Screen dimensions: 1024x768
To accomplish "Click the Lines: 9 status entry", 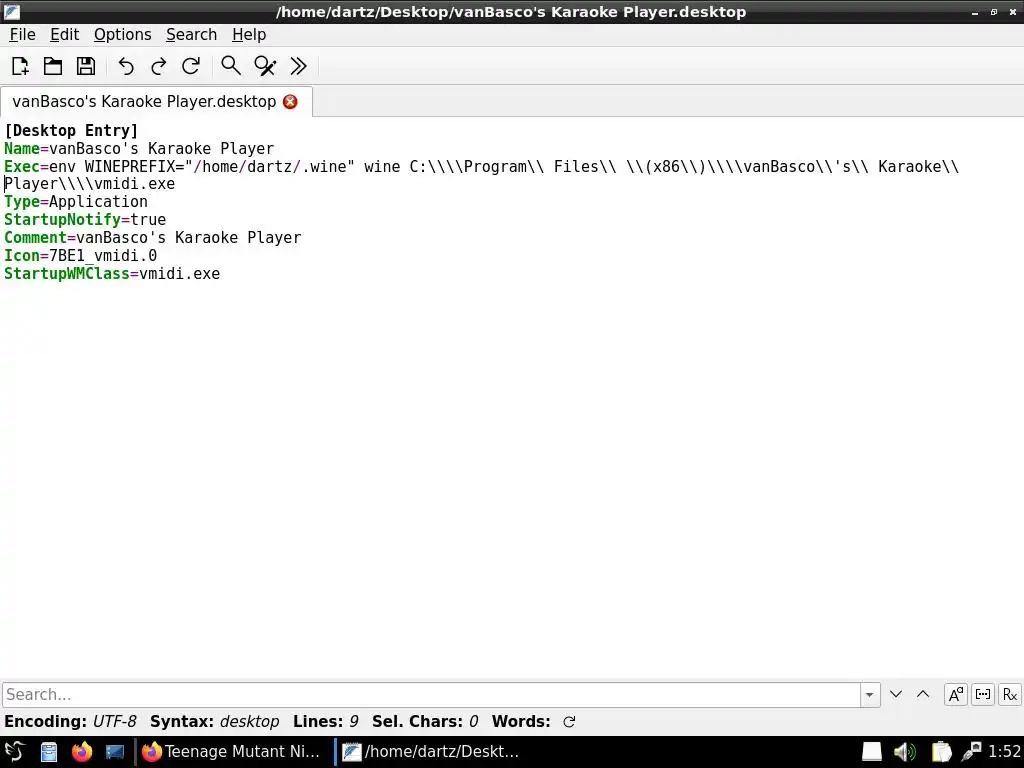I will pyautogui.click(x=325, y=722).
